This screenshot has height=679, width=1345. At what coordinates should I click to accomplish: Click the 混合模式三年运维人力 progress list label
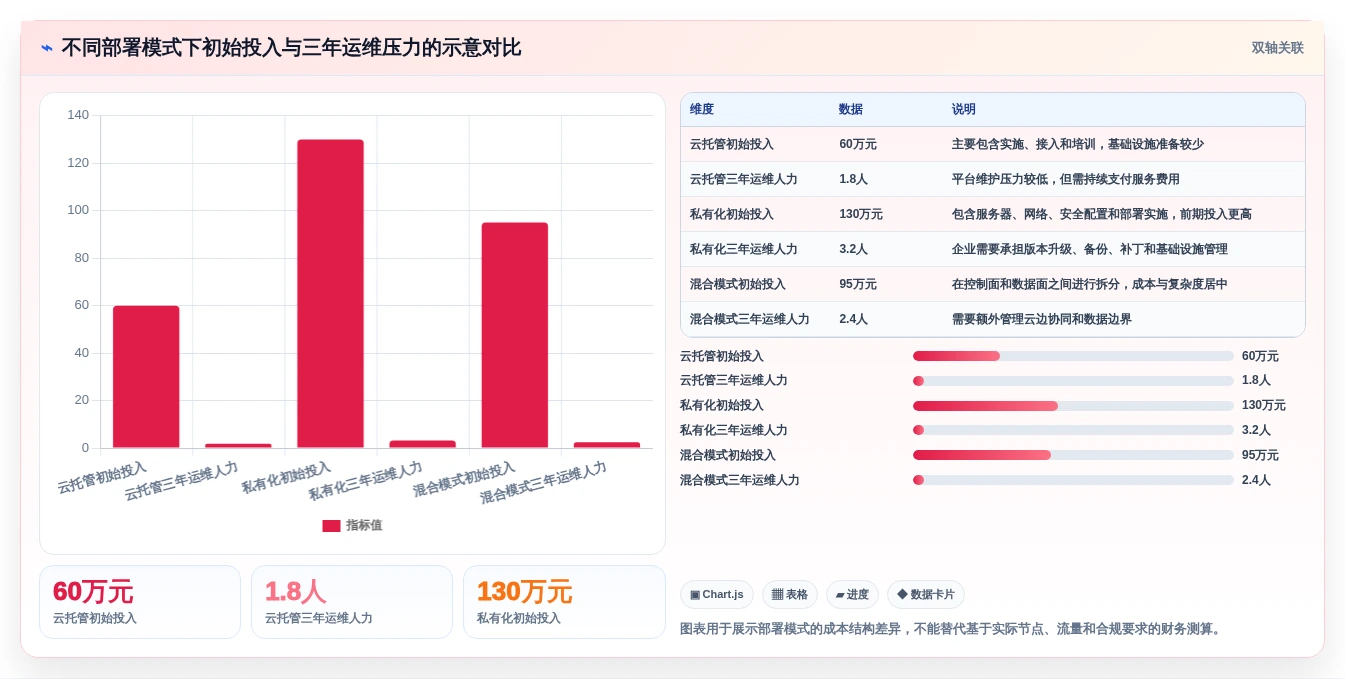coord(740,480)
